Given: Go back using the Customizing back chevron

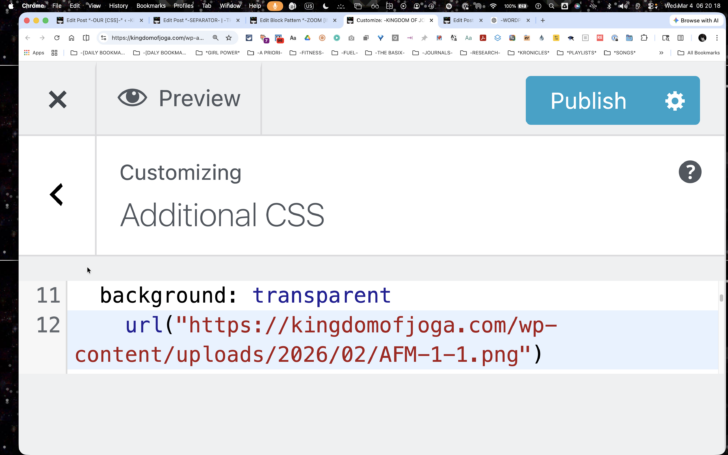Looking at the screenshot, I should coord(57,195).
